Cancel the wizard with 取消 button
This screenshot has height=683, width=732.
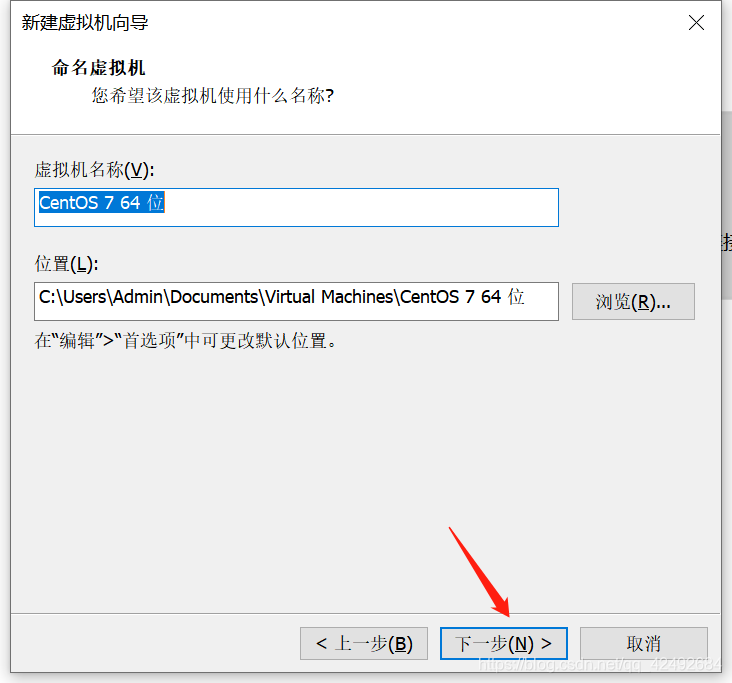(644, 643)
